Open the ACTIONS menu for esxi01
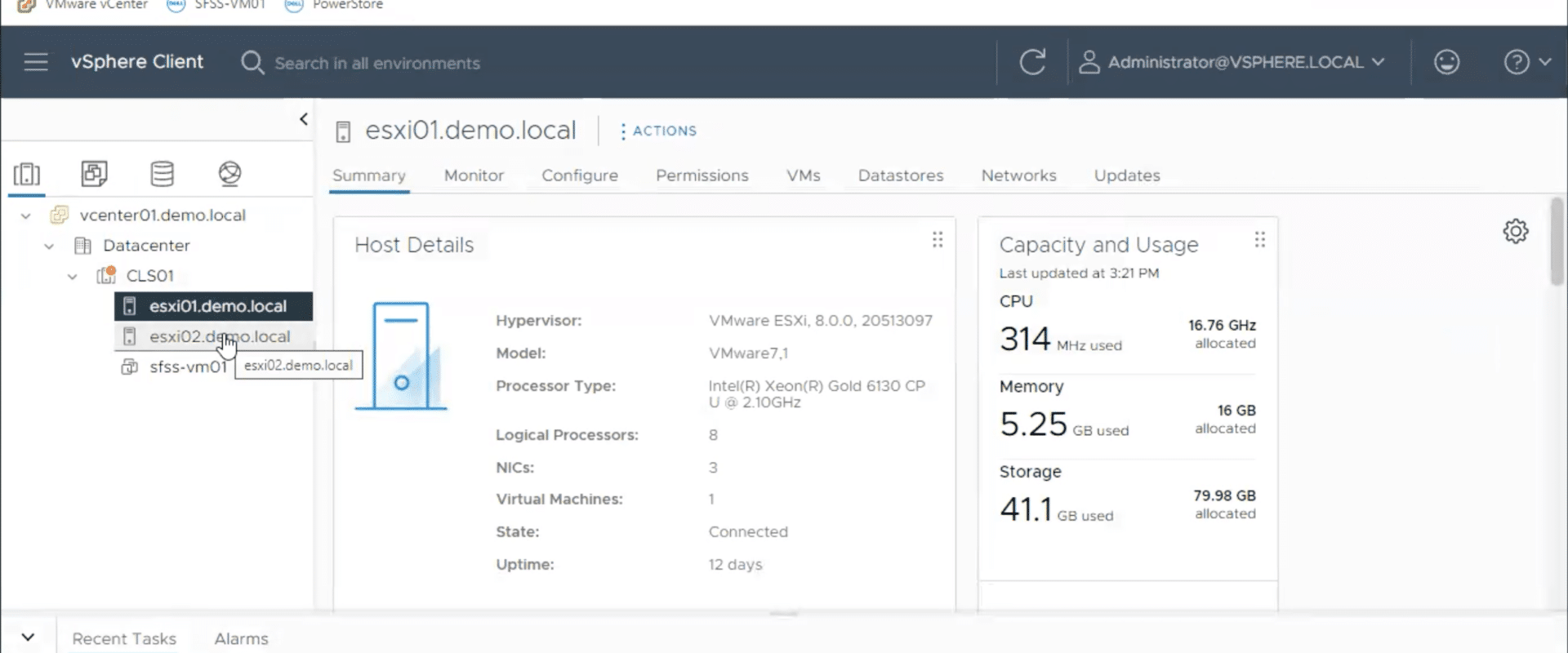 658,131
